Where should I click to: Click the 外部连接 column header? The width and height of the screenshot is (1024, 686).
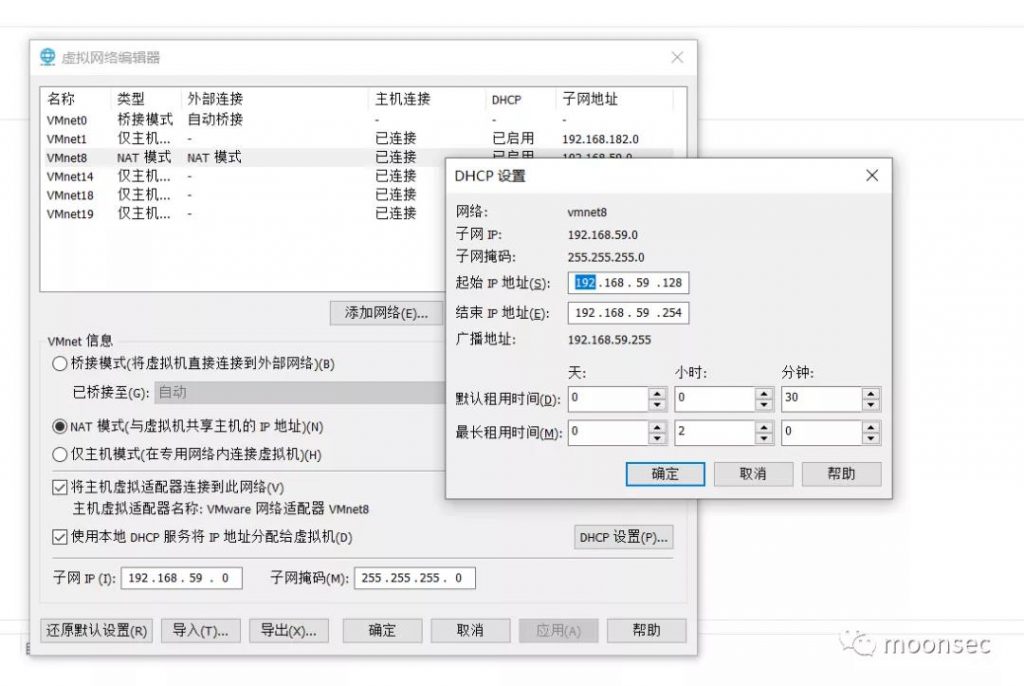[275, 99]
